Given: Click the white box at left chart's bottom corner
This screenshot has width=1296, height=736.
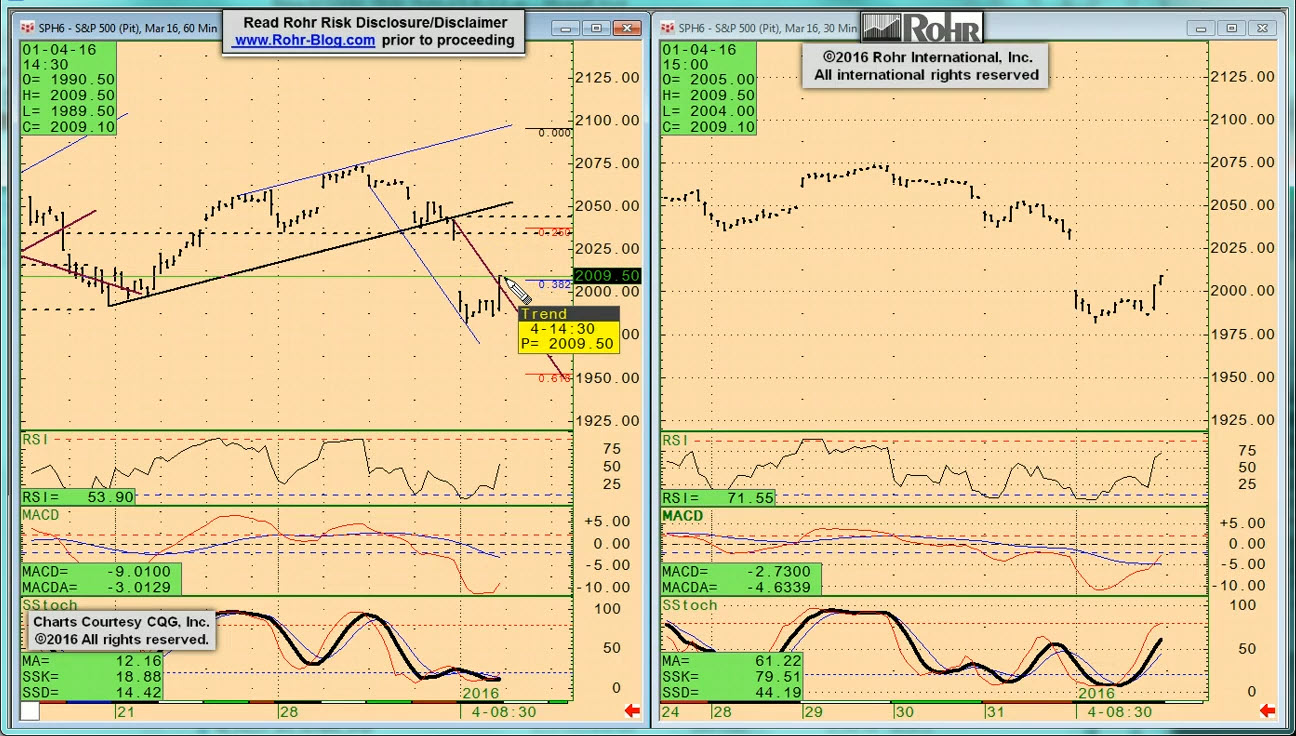Looking at the screenshot, I should point(30,711).
